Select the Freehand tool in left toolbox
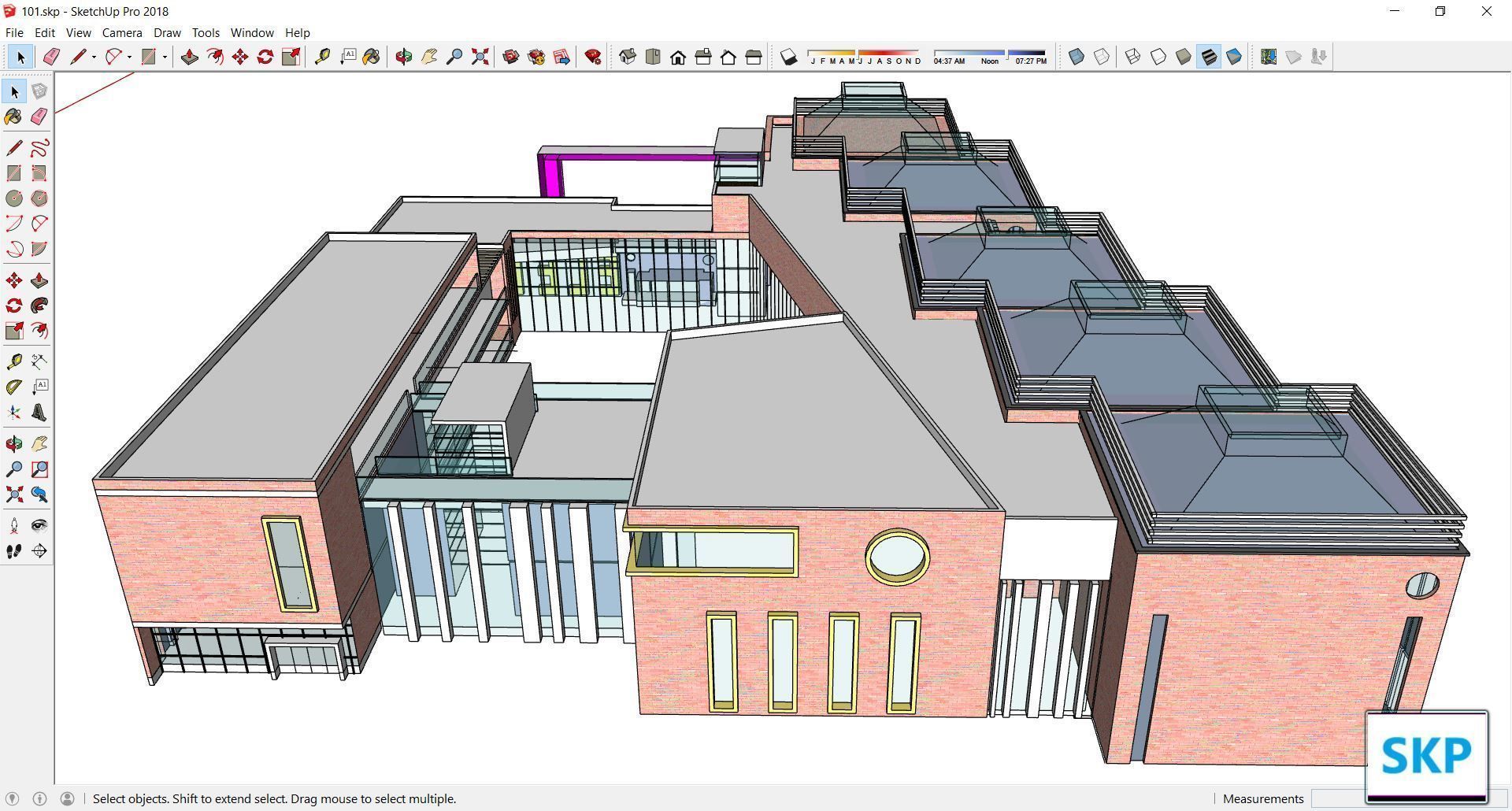Image resolution: width=1512 pixels, height=811 pixels. pos(39,148)
